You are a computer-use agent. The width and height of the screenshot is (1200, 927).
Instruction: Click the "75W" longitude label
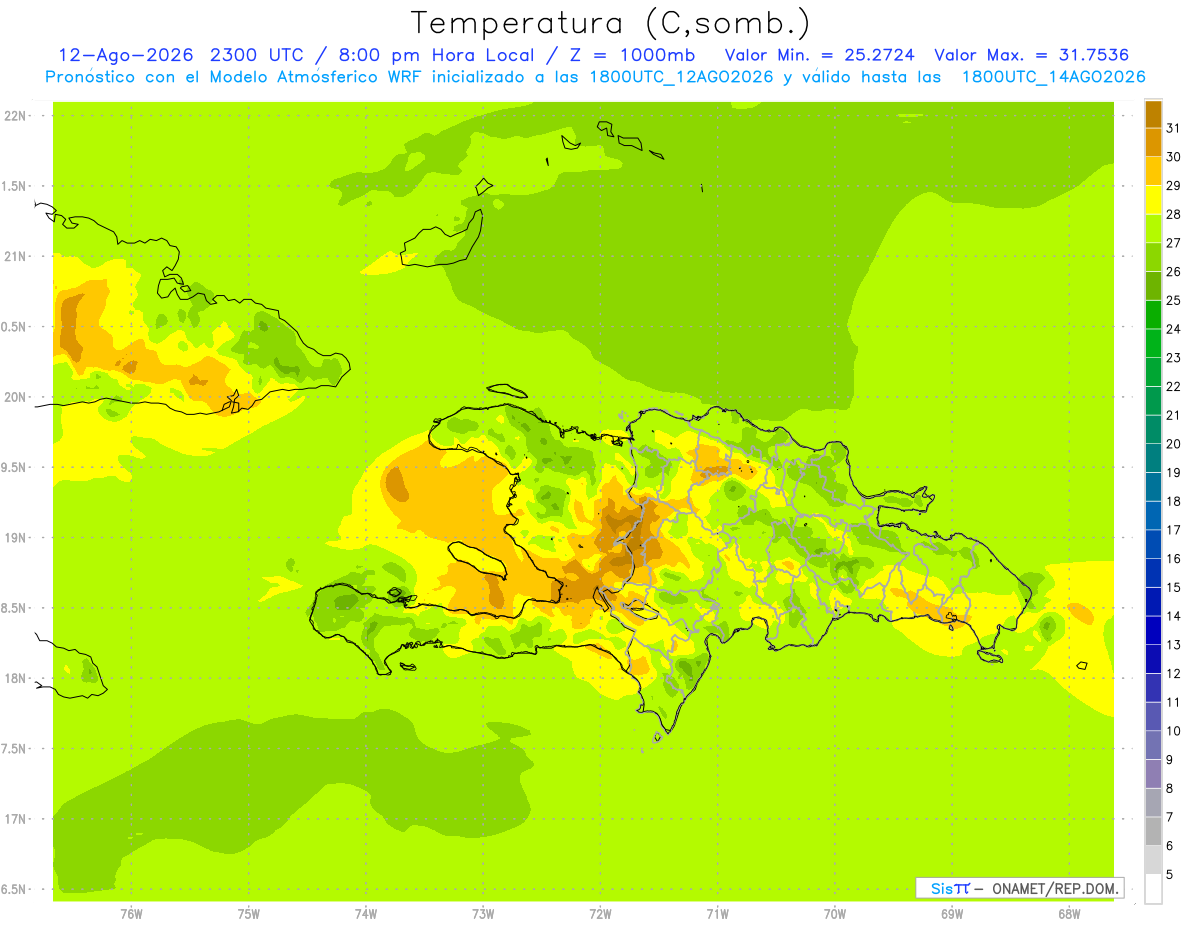coord(249,913)
